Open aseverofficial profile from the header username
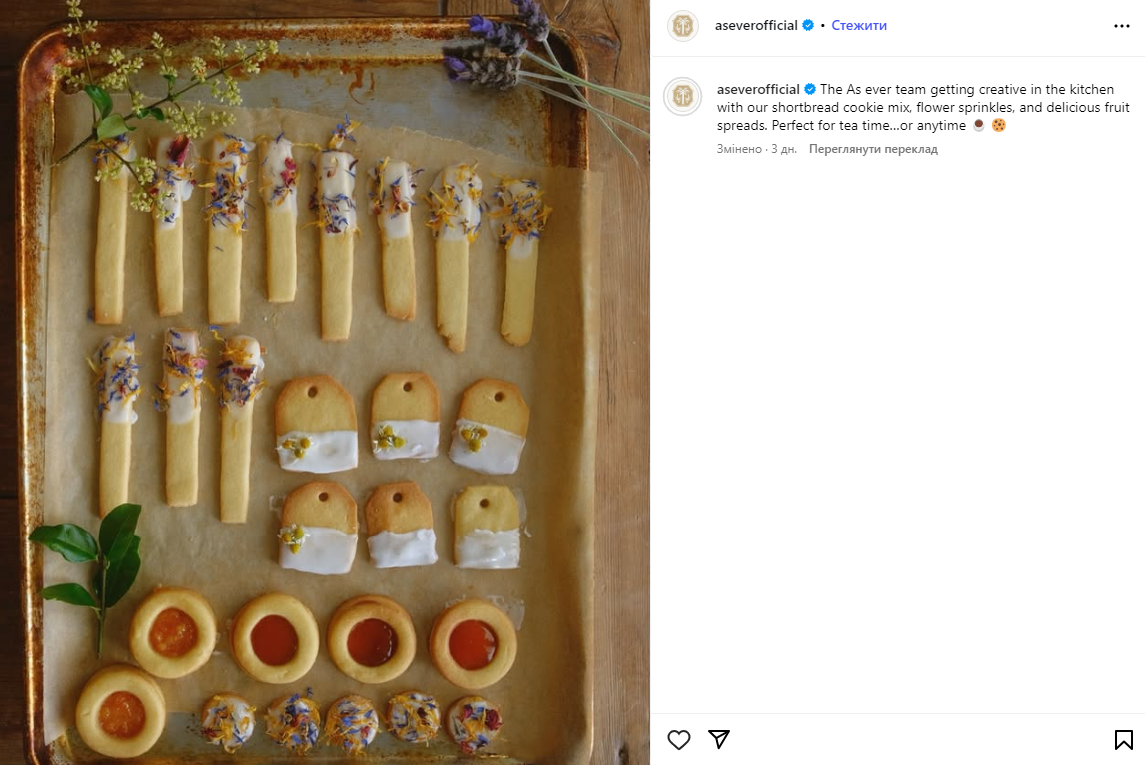The width and height of the screenshot is (1145, 765). [x=756, y=26]
